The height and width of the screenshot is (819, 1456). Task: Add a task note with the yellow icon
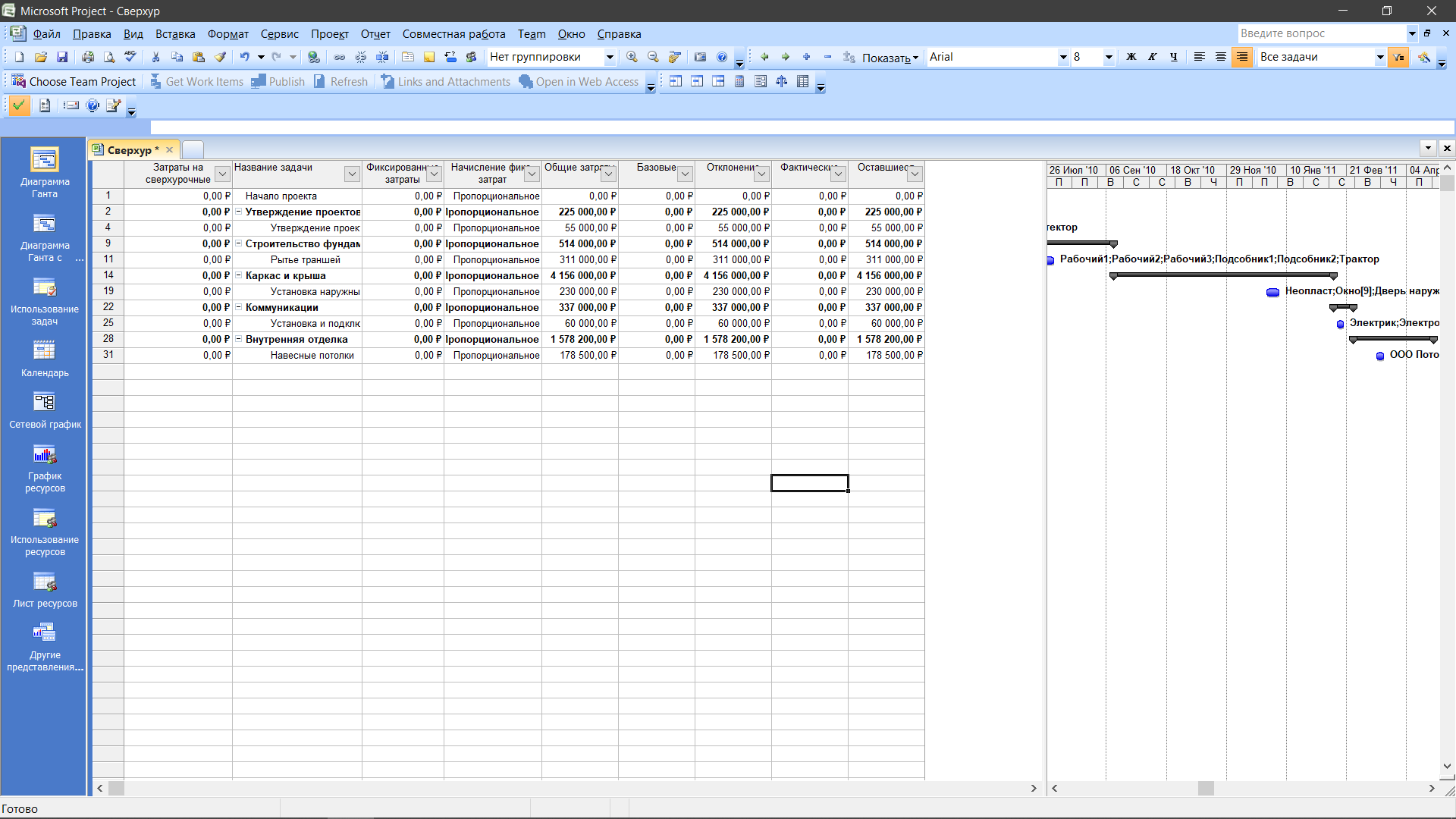click(429, 57)
